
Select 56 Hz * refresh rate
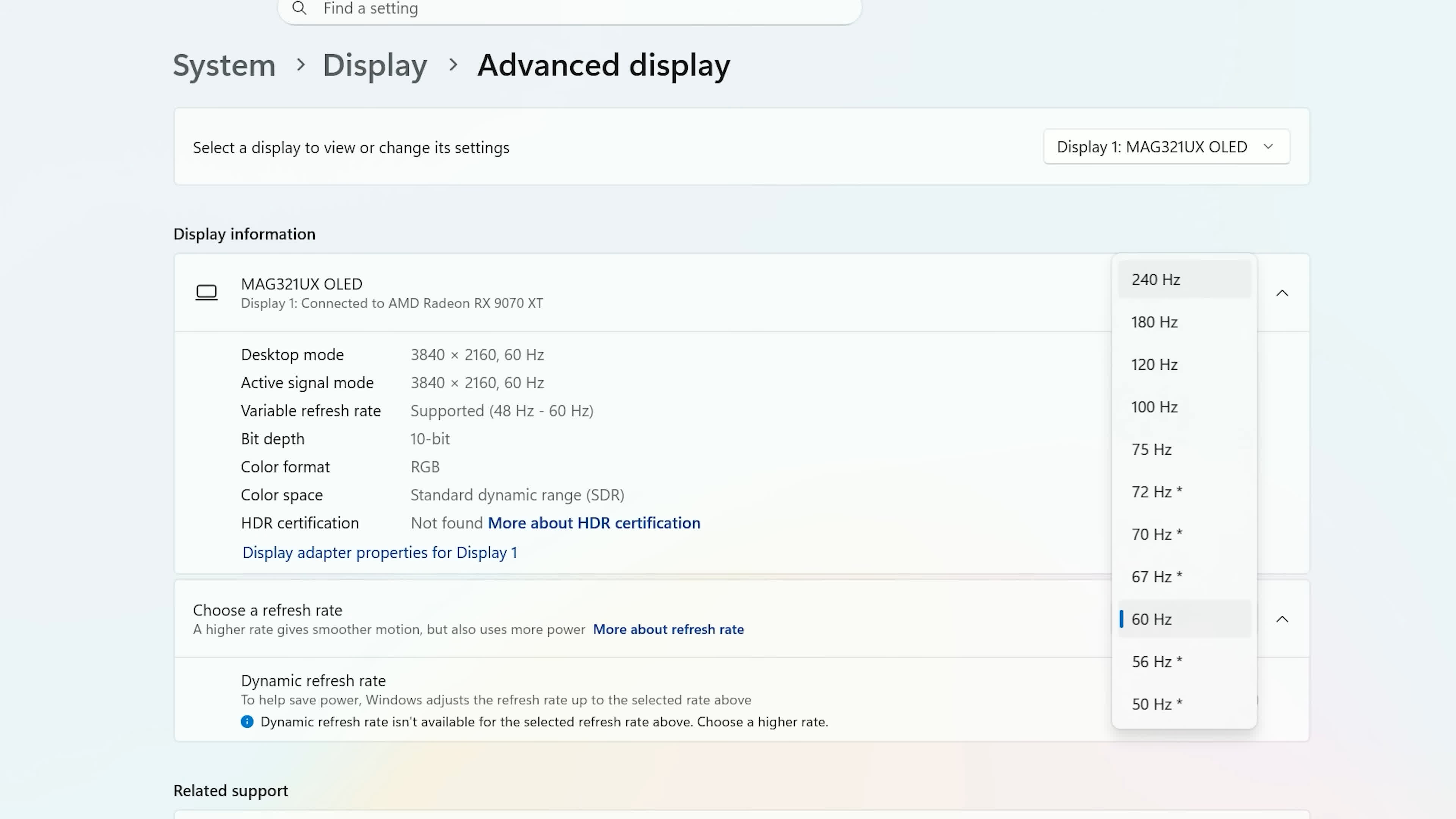[x=1184, y=661]
